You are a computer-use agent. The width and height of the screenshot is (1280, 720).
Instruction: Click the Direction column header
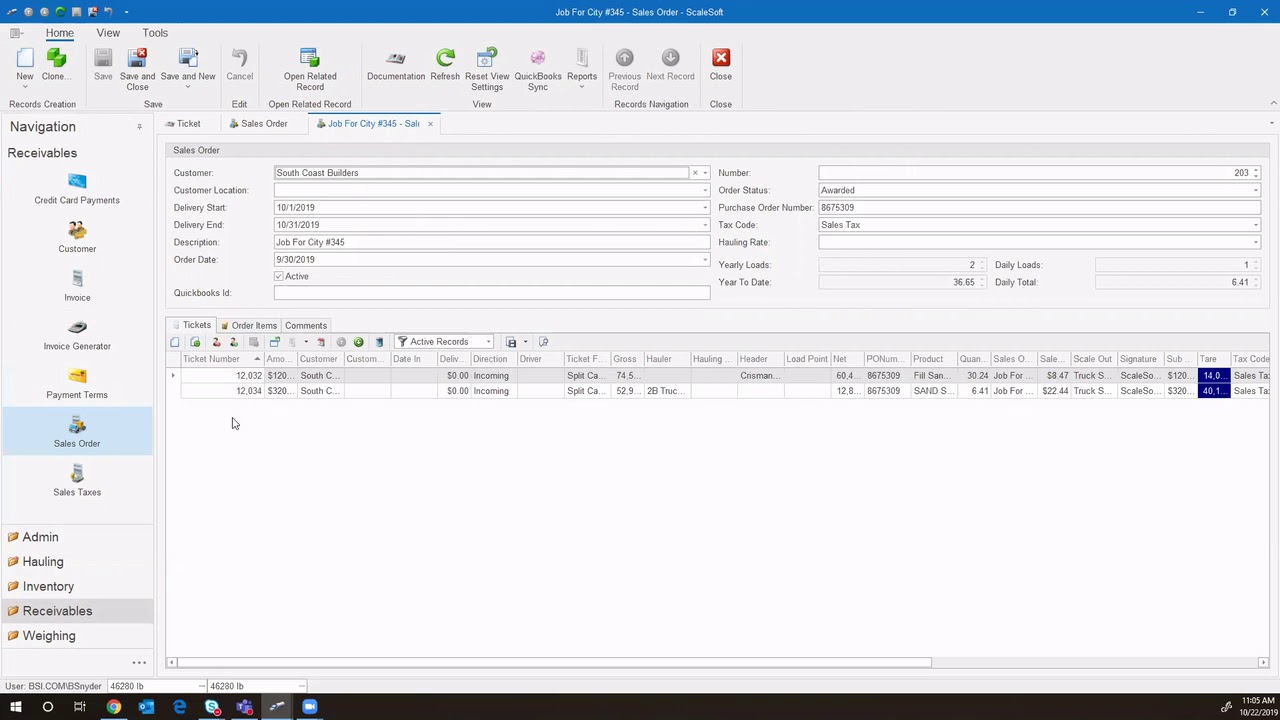pos(493,359)
